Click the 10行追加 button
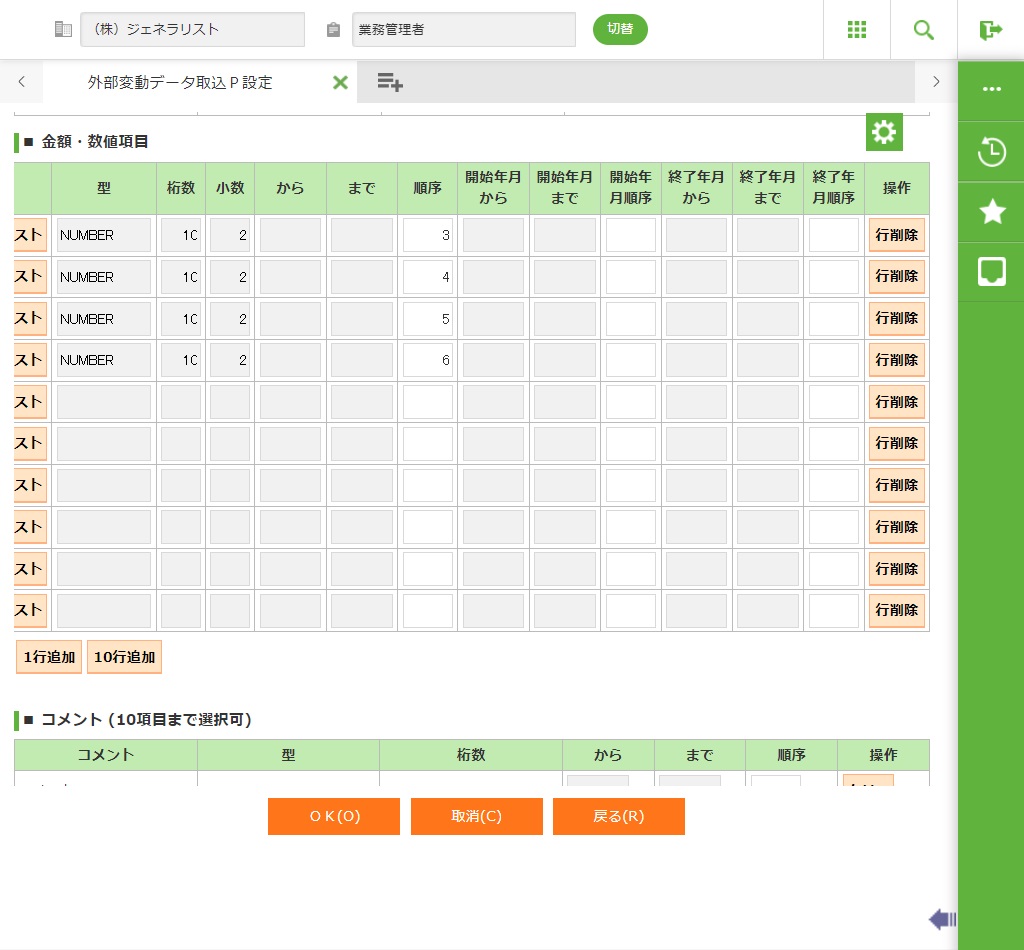The image size is (1024, 950). pos(124,657)
